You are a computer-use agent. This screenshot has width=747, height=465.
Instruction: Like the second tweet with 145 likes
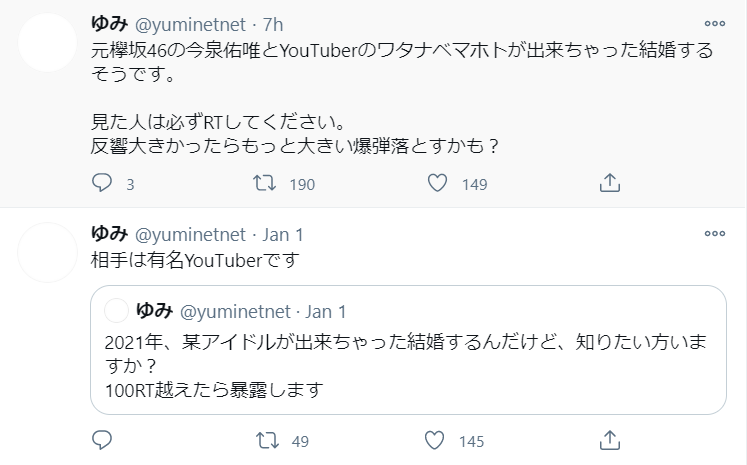click(x=434, y=440)
